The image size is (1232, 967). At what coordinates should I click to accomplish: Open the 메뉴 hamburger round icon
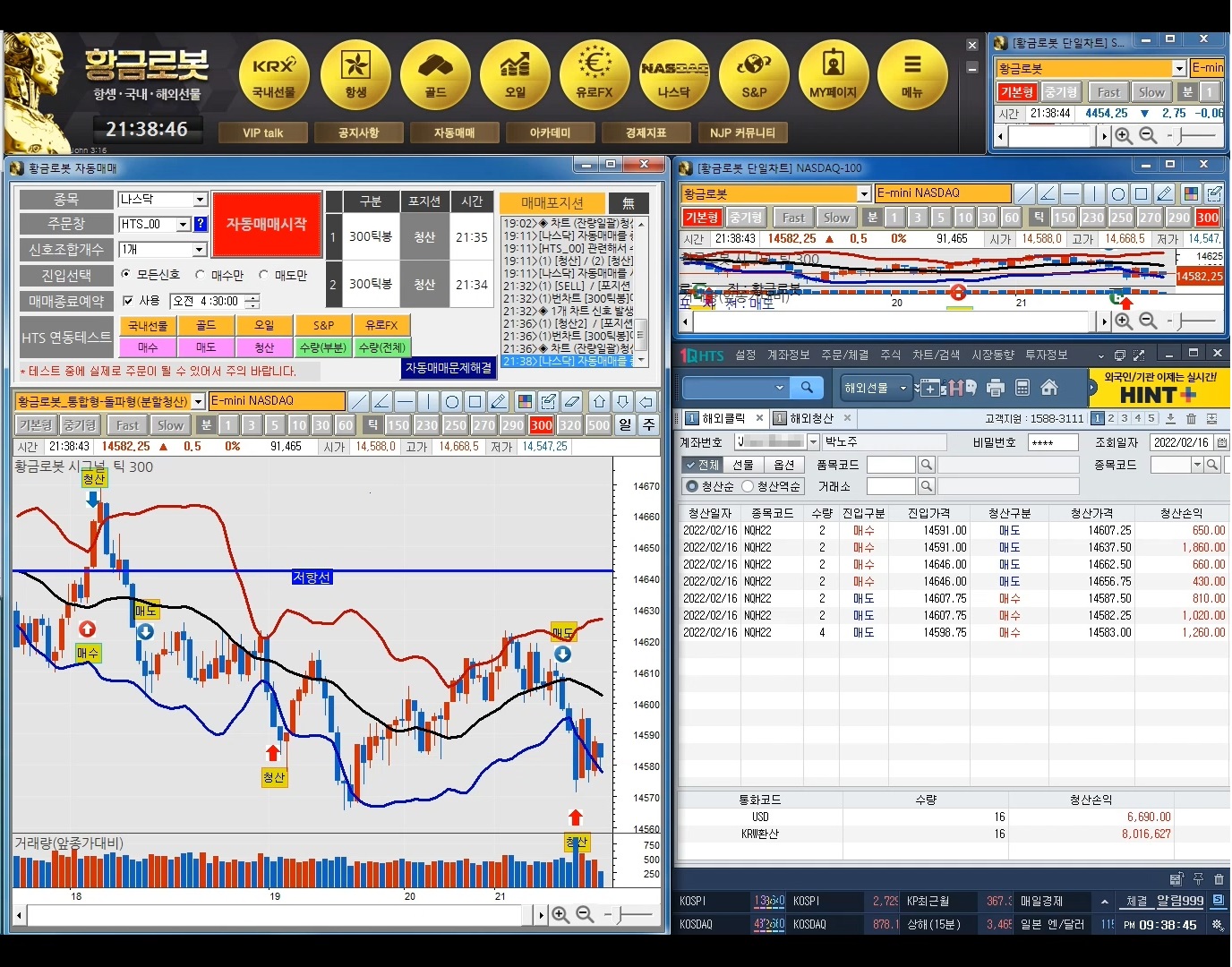pos(912,73)
